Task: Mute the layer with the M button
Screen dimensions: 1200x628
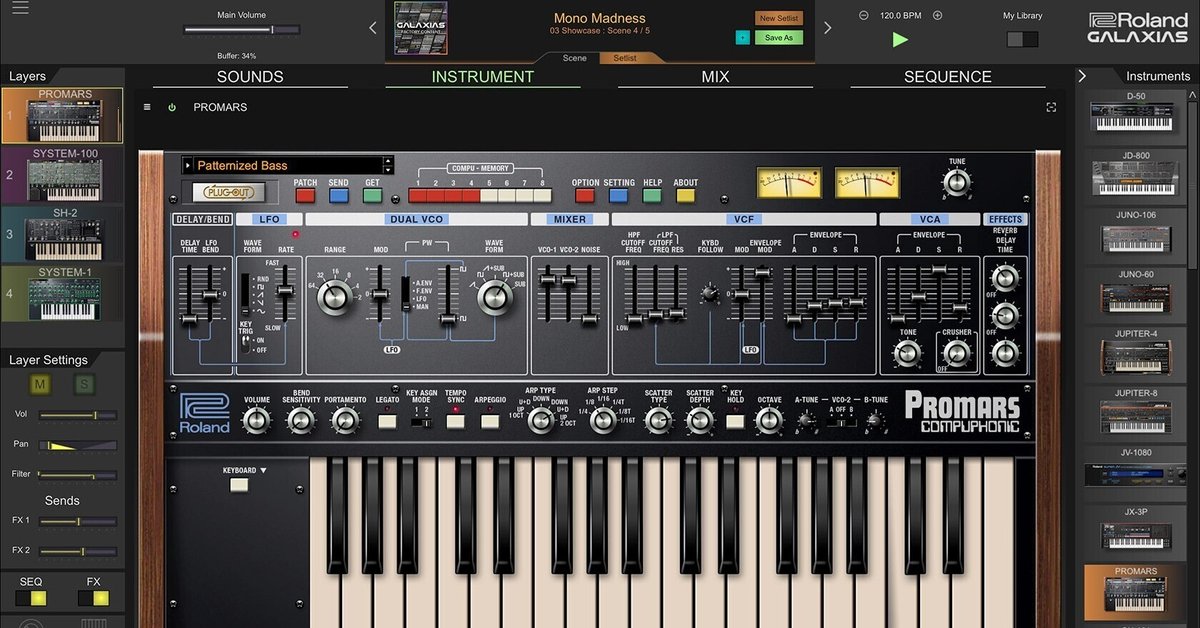Action: point(41,385)
